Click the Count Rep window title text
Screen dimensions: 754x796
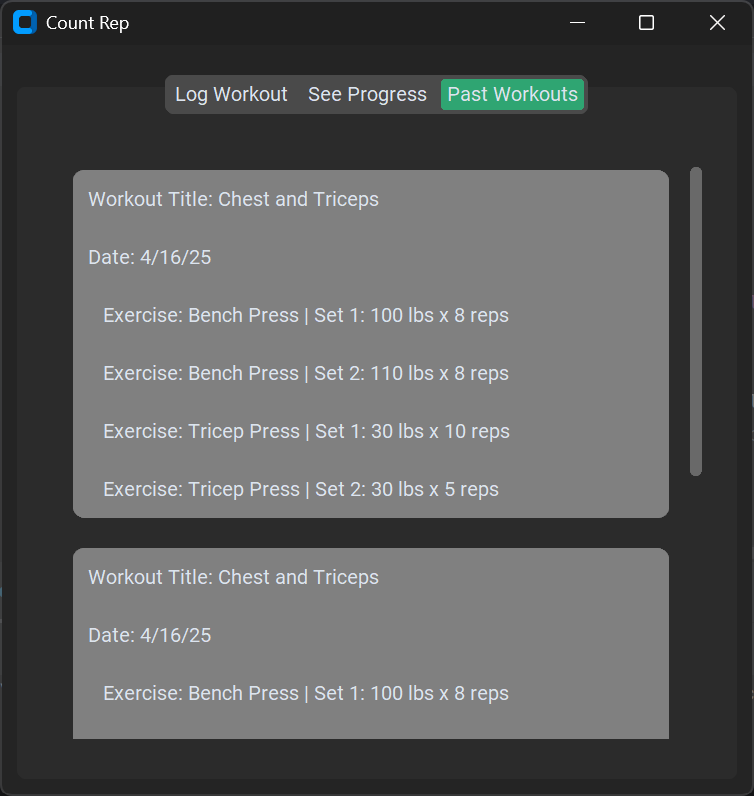[x=87, y=23]
